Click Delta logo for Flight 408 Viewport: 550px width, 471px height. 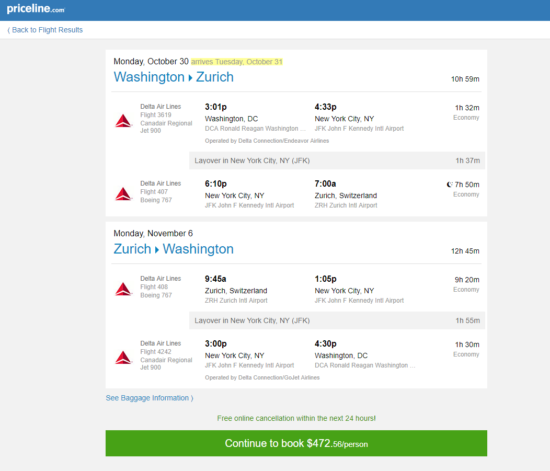(123, 289)
